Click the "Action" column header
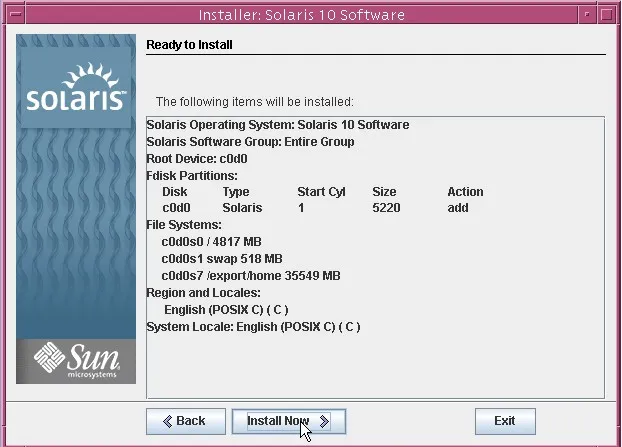This screenshot has height=447, width=622. click(465, 192)
